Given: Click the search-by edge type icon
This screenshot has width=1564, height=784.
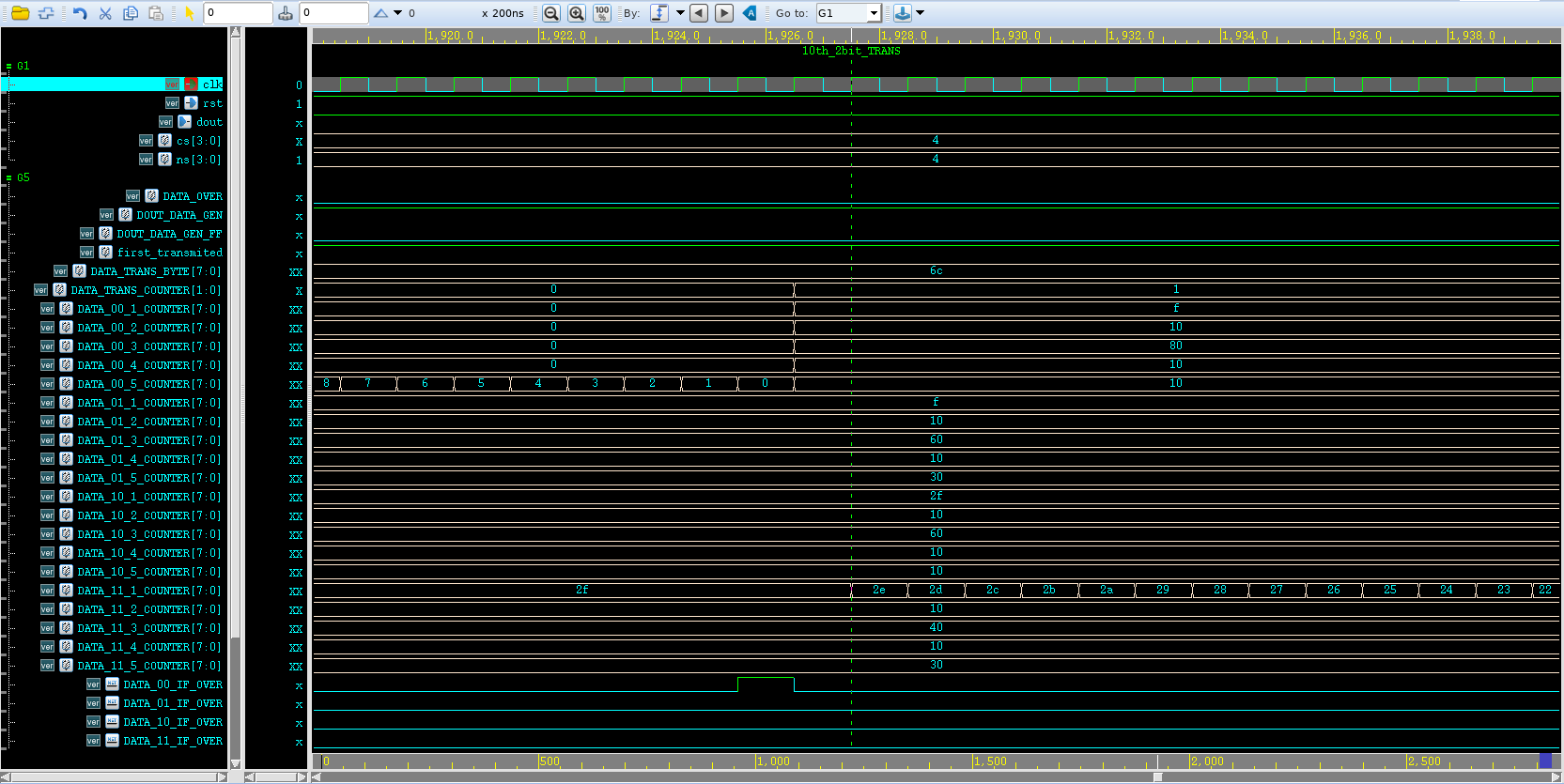Looking at the screenshot, I should coord(659,13).
